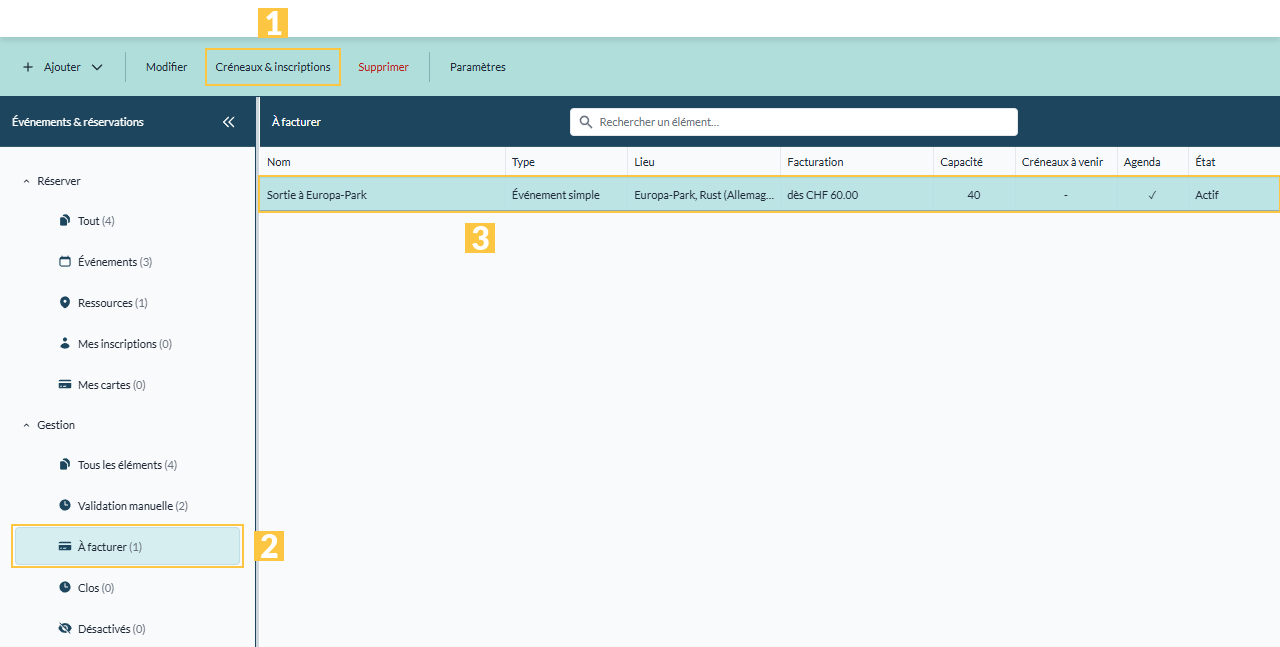Click the plus icon beside Ajouter
The height and width of the screenshot is (647, 1280).
[28, 67]
